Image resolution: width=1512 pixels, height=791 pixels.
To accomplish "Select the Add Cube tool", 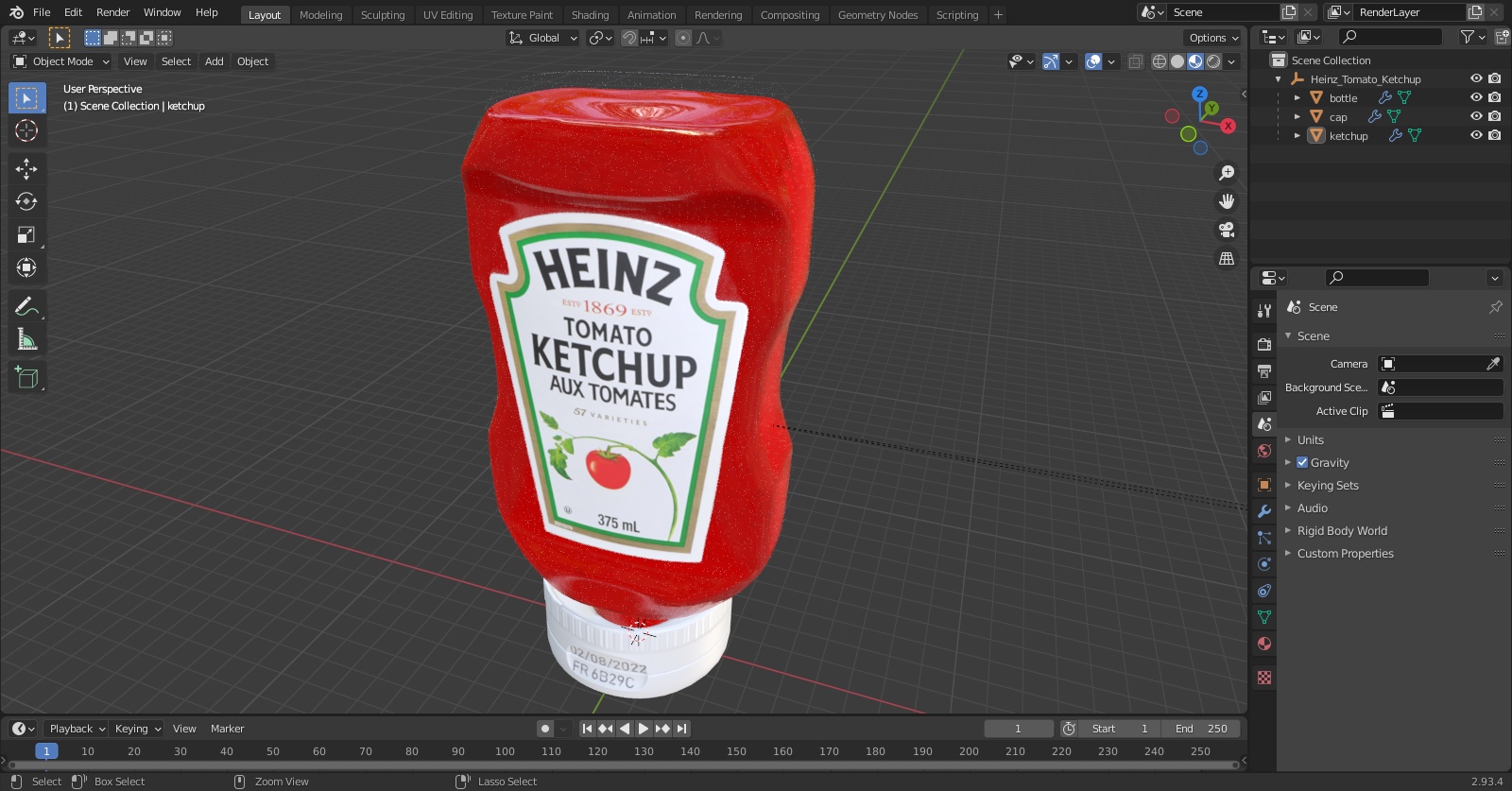I will (x=26, y=378).
